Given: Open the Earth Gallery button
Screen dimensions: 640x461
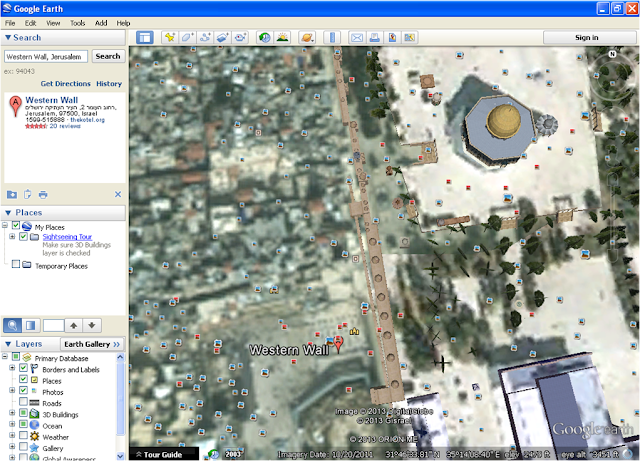Looking at the screenshot, I should [92, 344].
